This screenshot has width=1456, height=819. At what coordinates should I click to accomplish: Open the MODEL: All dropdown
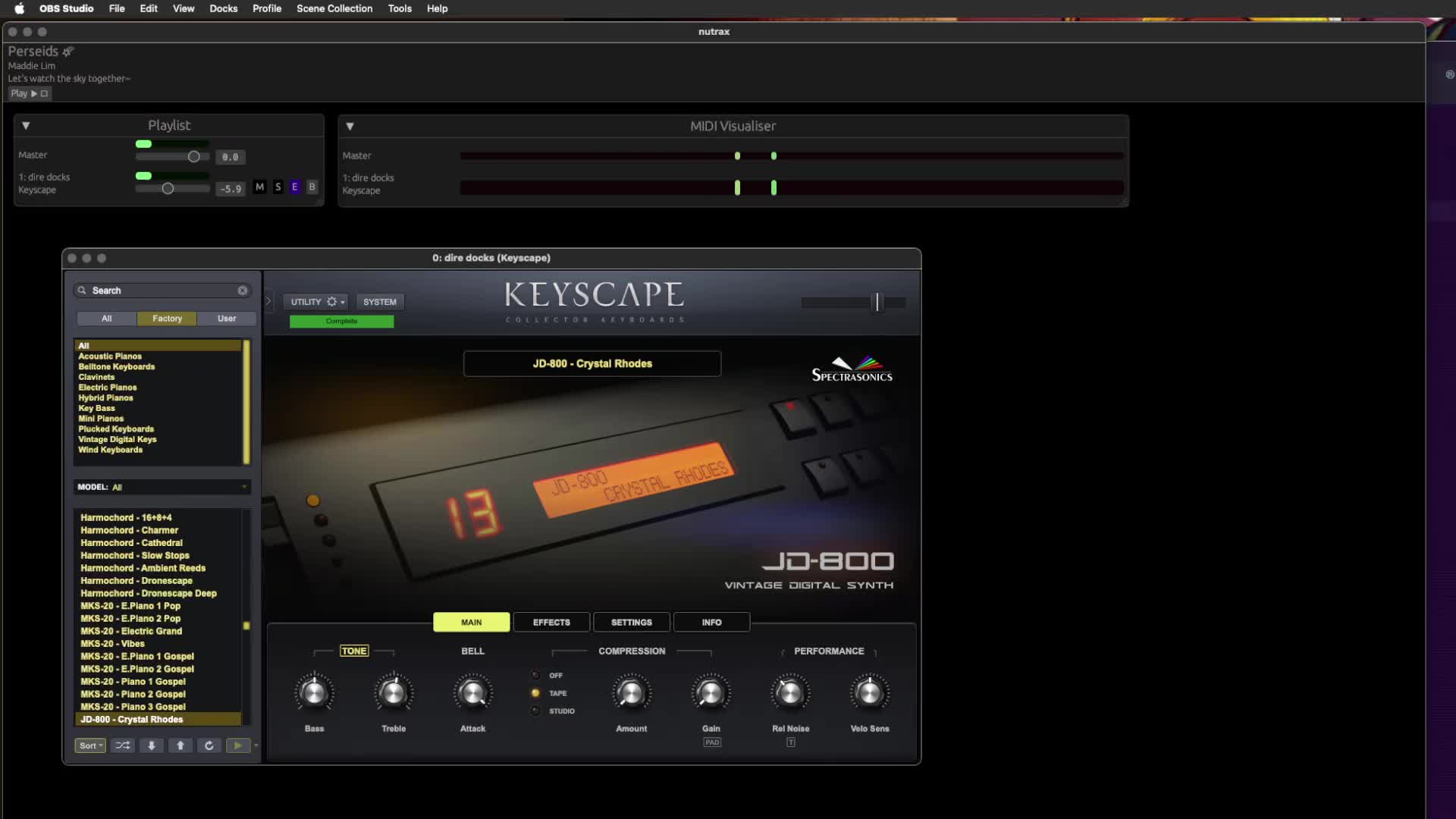pos(162,486)
